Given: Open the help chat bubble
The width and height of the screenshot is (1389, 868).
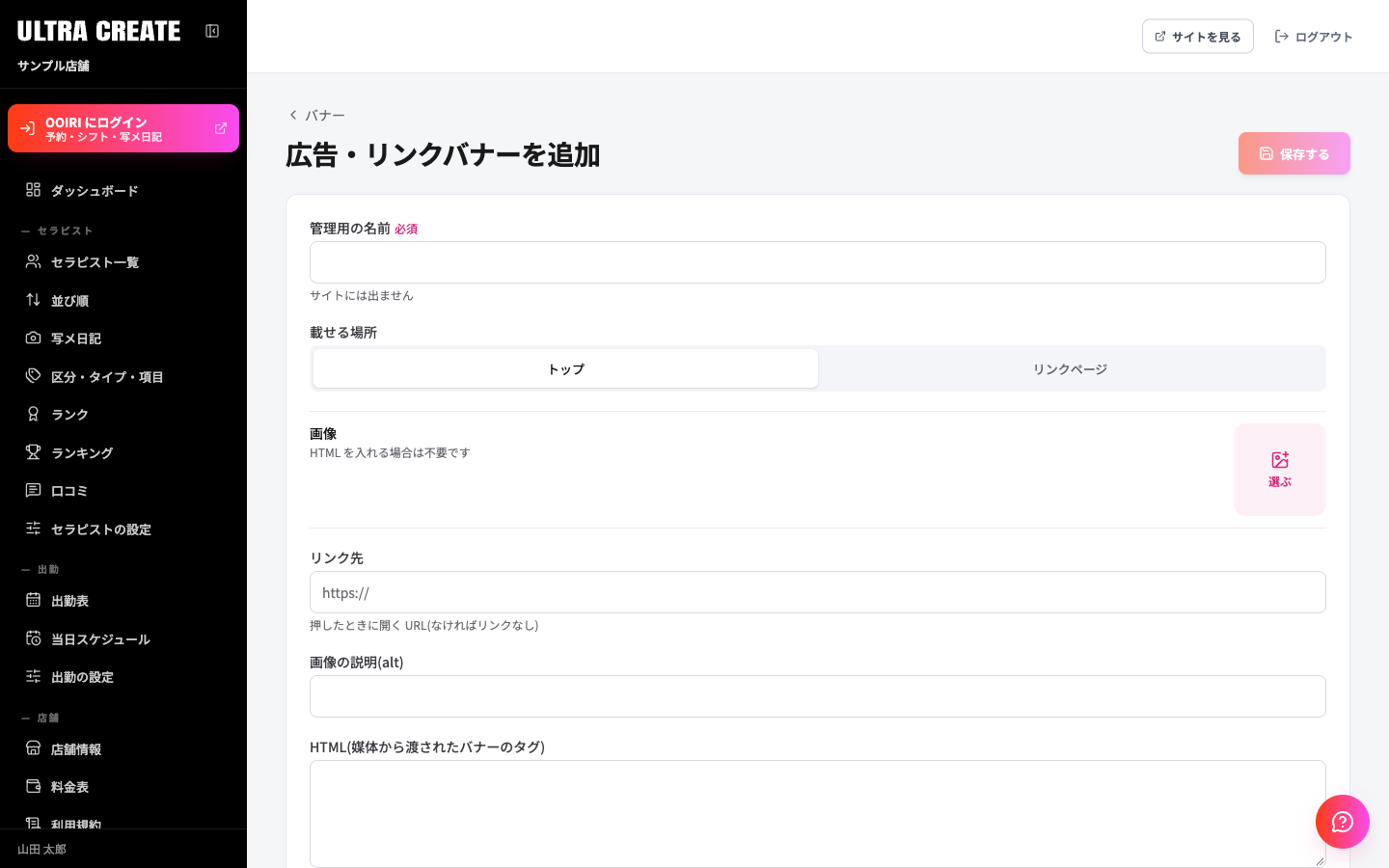Looking at the screenshot, I should [x=1343, y=822].
